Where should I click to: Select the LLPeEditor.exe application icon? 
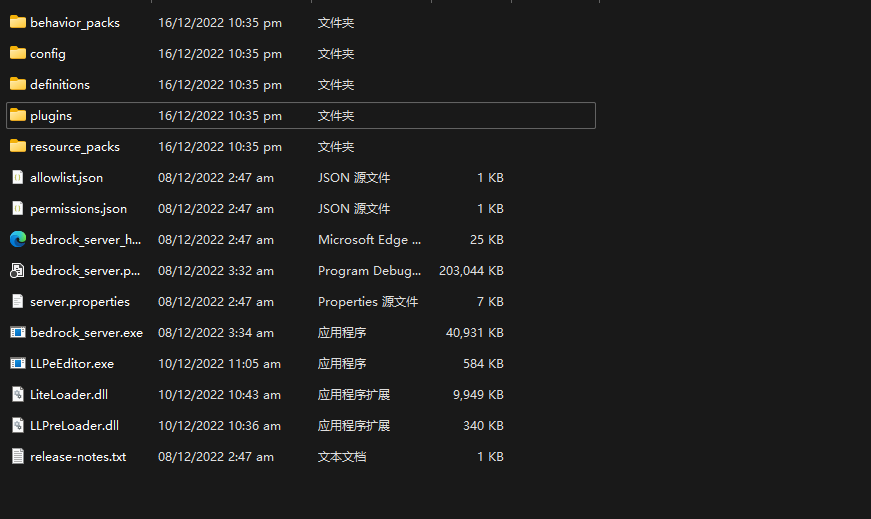pyautogui.click(x=18, y=363)
